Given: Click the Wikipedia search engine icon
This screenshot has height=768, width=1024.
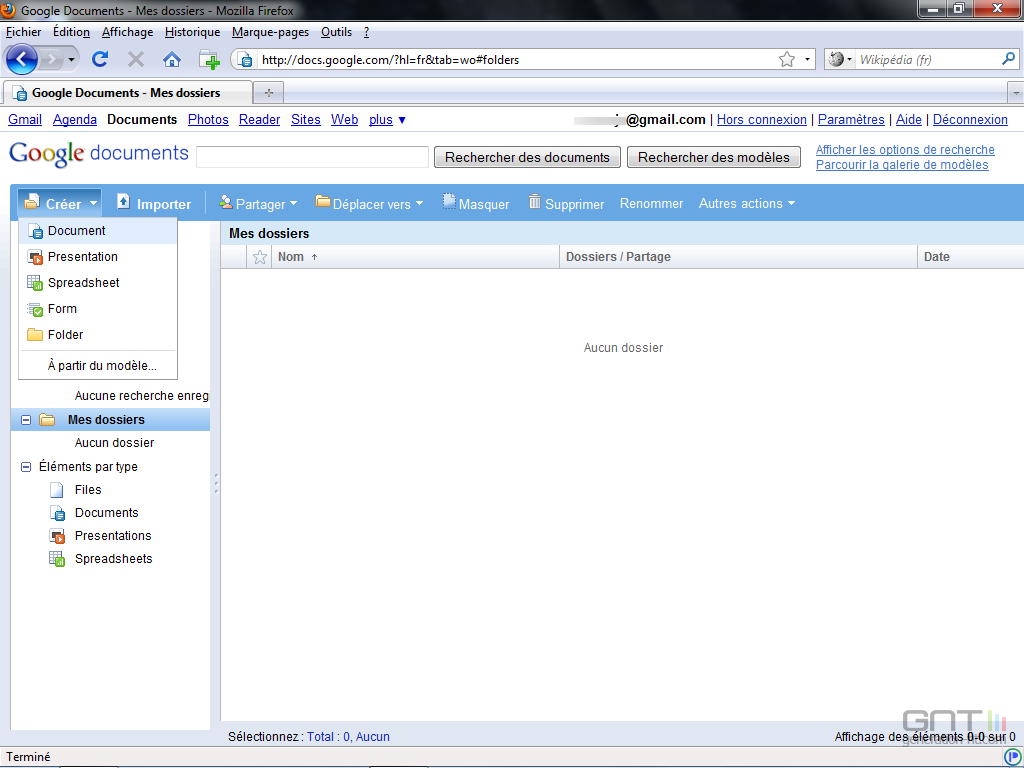Looking at the screenshot, I should tap(837, 59).
